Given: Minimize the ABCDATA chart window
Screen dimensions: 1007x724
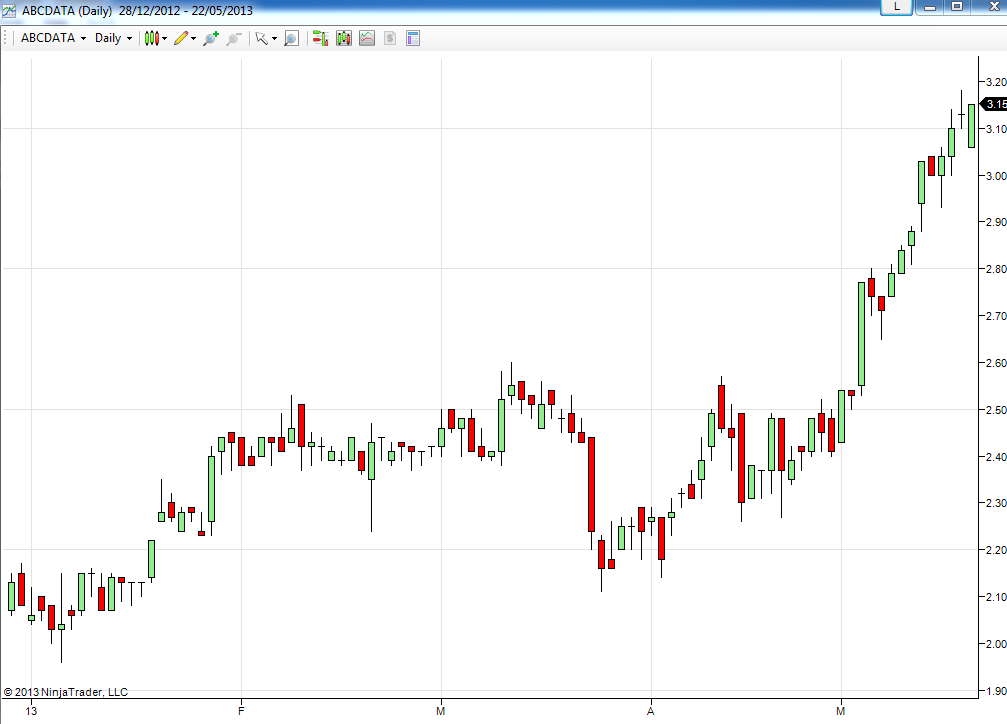Looking at the screenshot, I should coord(929,7).
